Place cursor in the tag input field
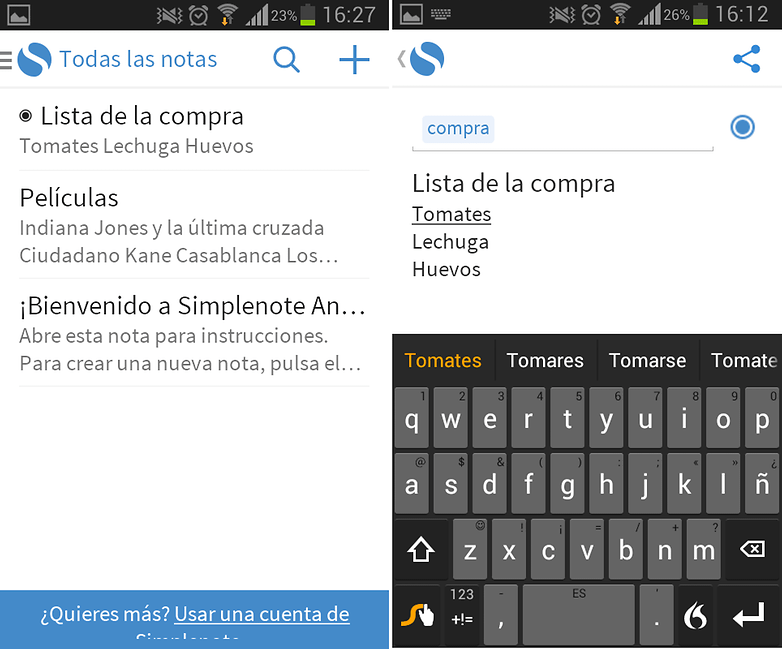The height and width of the screenshot is (649, 782). coord(563,130)
